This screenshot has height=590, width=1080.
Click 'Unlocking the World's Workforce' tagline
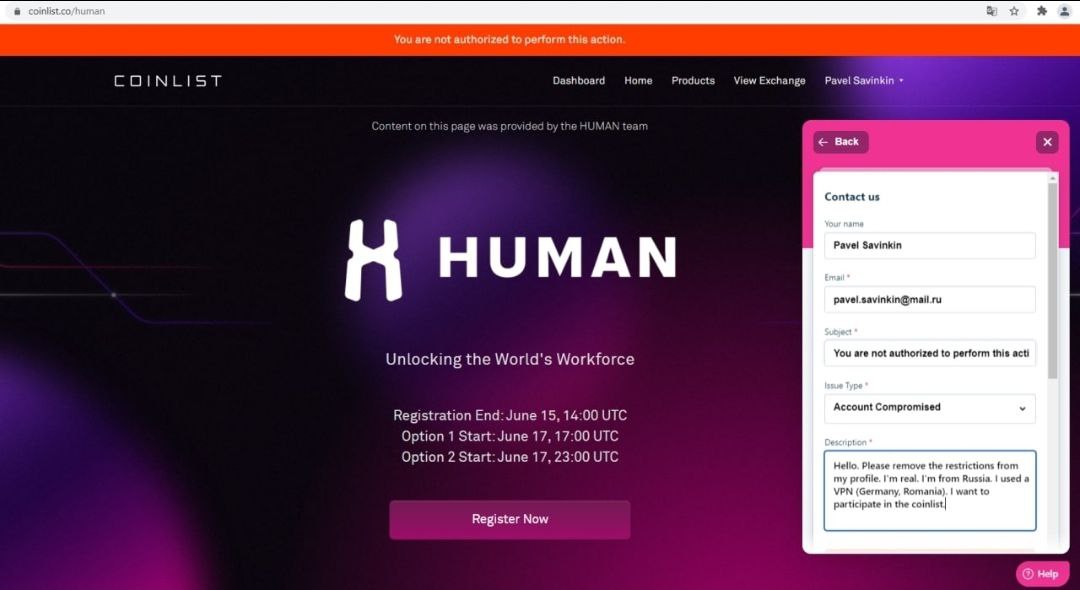(x=510, y=359)
